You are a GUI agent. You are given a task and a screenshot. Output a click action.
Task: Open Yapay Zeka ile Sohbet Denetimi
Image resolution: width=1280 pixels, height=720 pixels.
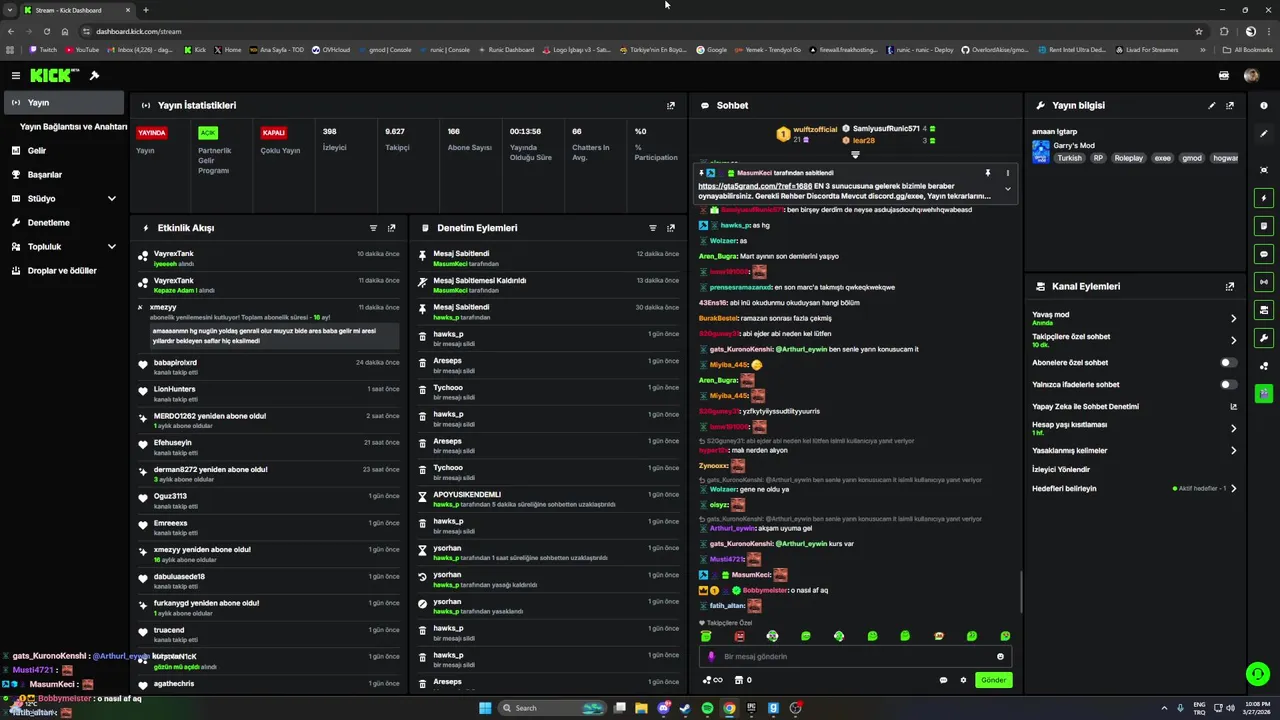1085,407
